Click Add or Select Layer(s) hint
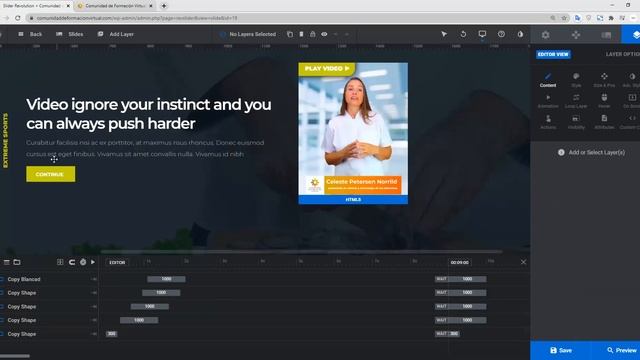This screenshot has width=640, height=360. point(591,152)
